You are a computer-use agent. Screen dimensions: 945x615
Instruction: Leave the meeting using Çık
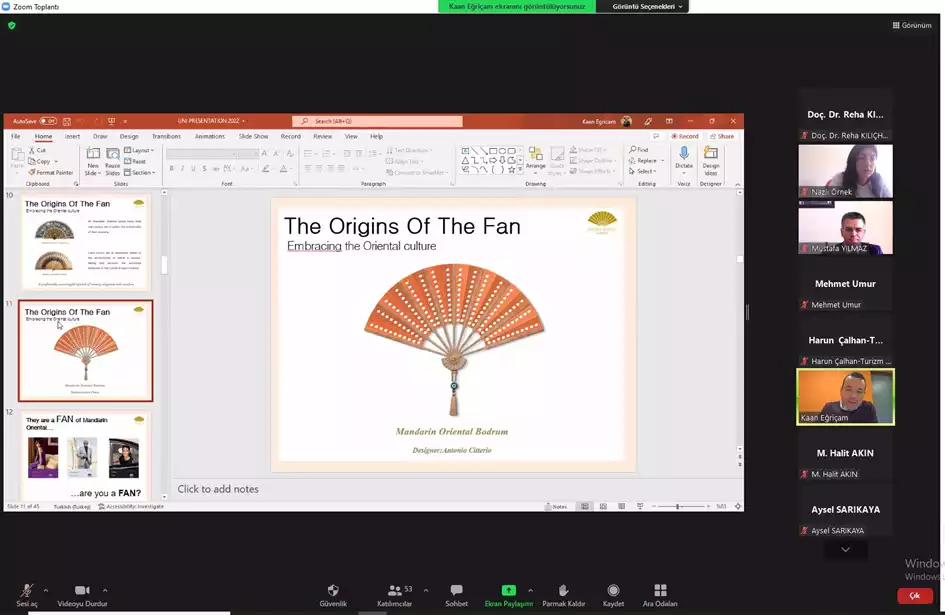(x=914, y=596)
